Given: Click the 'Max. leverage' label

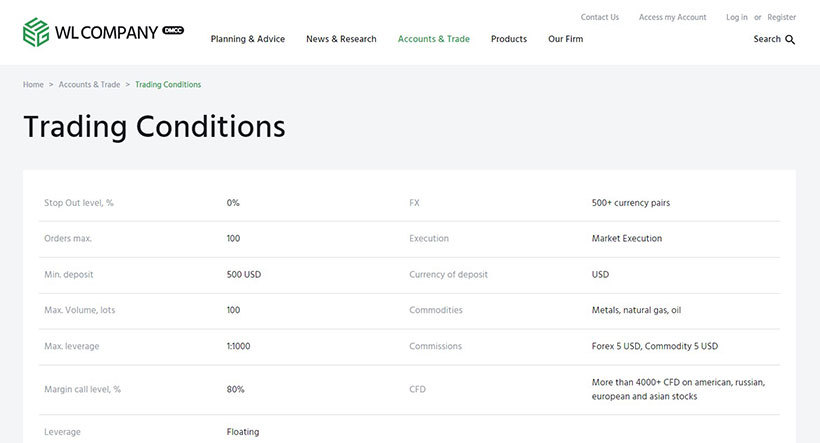Looking at the screenshot, I should click(x=72, y=346).
